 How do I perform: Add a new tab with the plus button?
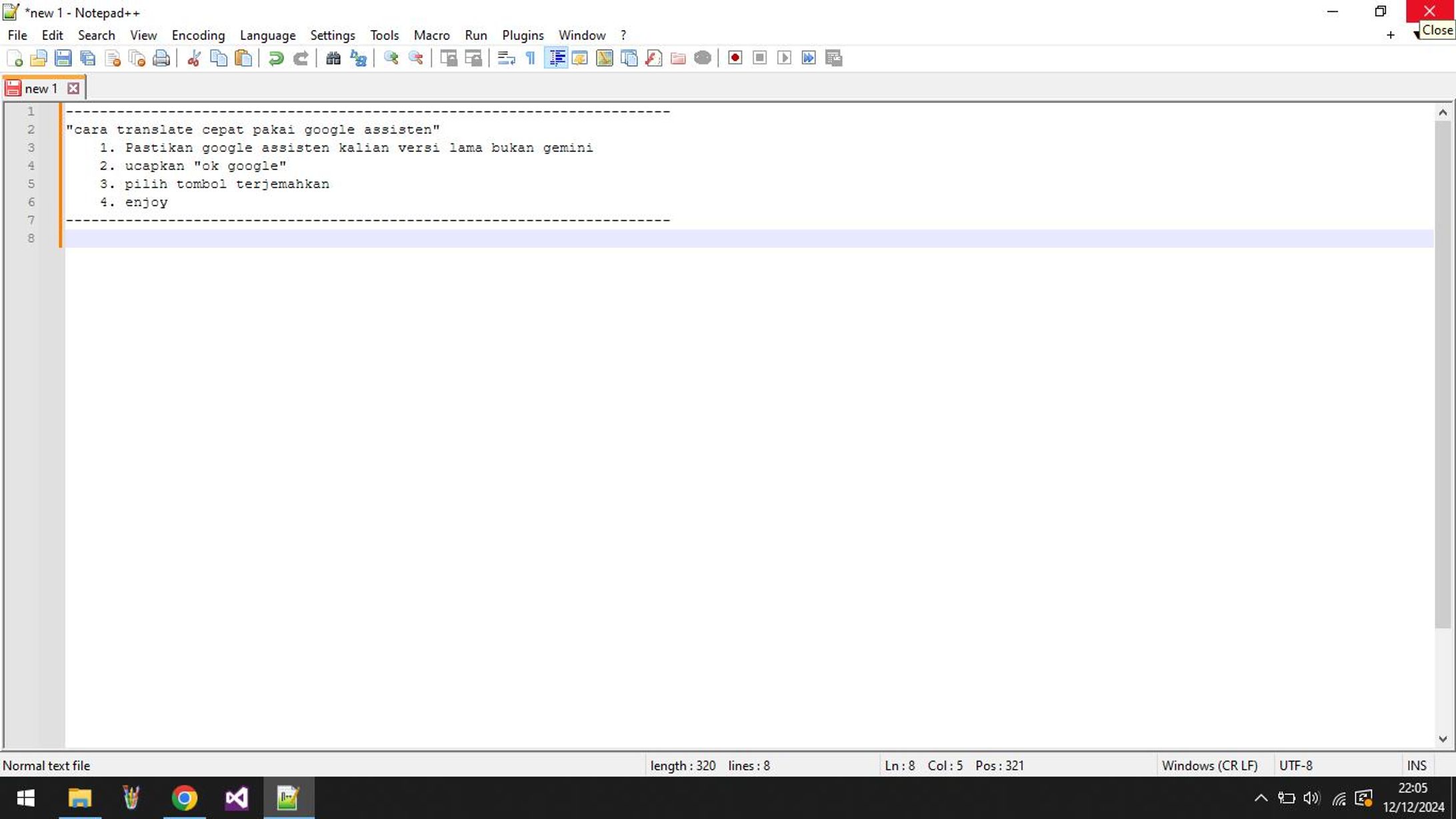(1390, 35)
